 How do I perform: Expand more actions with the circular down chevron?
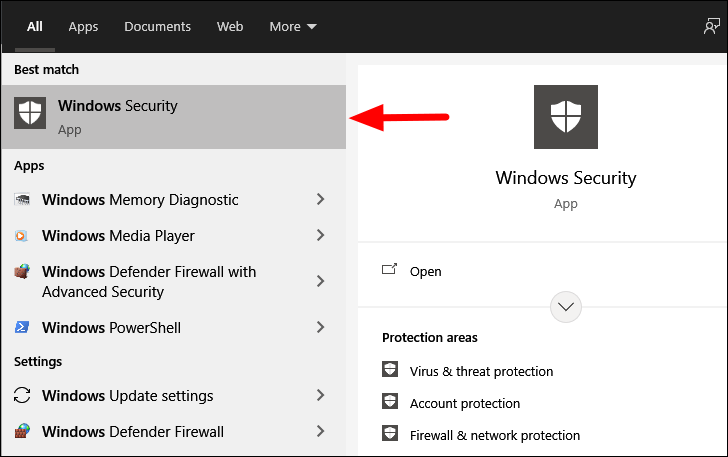click(566, 307)
